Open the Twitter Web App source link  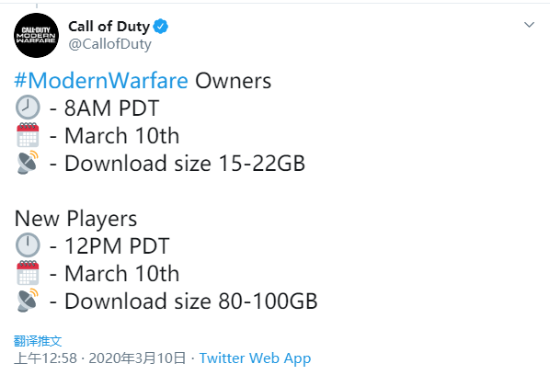(x=255, y=358)
